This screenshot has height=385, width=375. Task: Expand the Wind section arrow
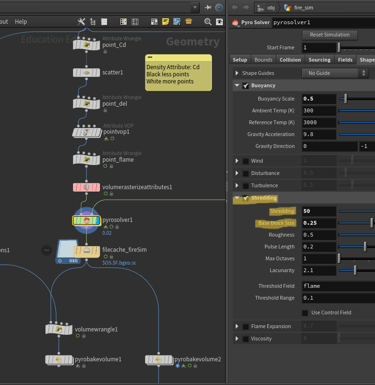[x=237, y=161]
